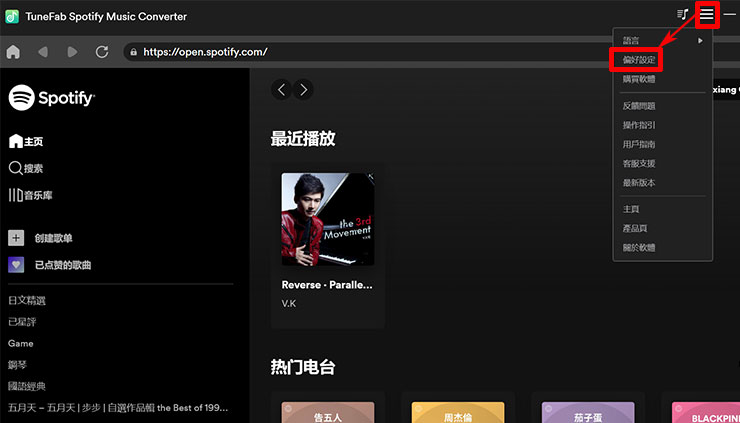Screen dimensions: 740x423
Task: Expand the 語言 submenu
Action: tap(663, 41)
